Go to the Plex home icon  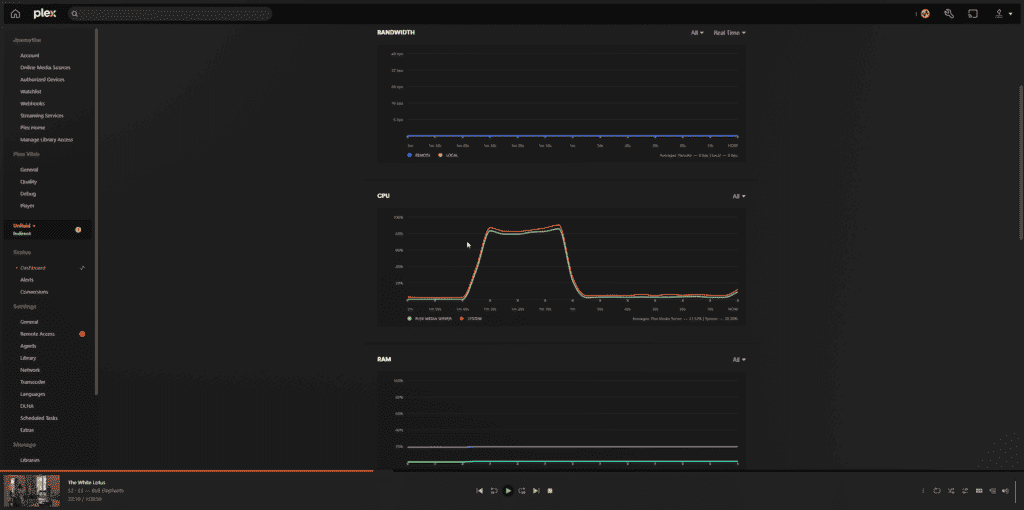click(x=15, y=14)
